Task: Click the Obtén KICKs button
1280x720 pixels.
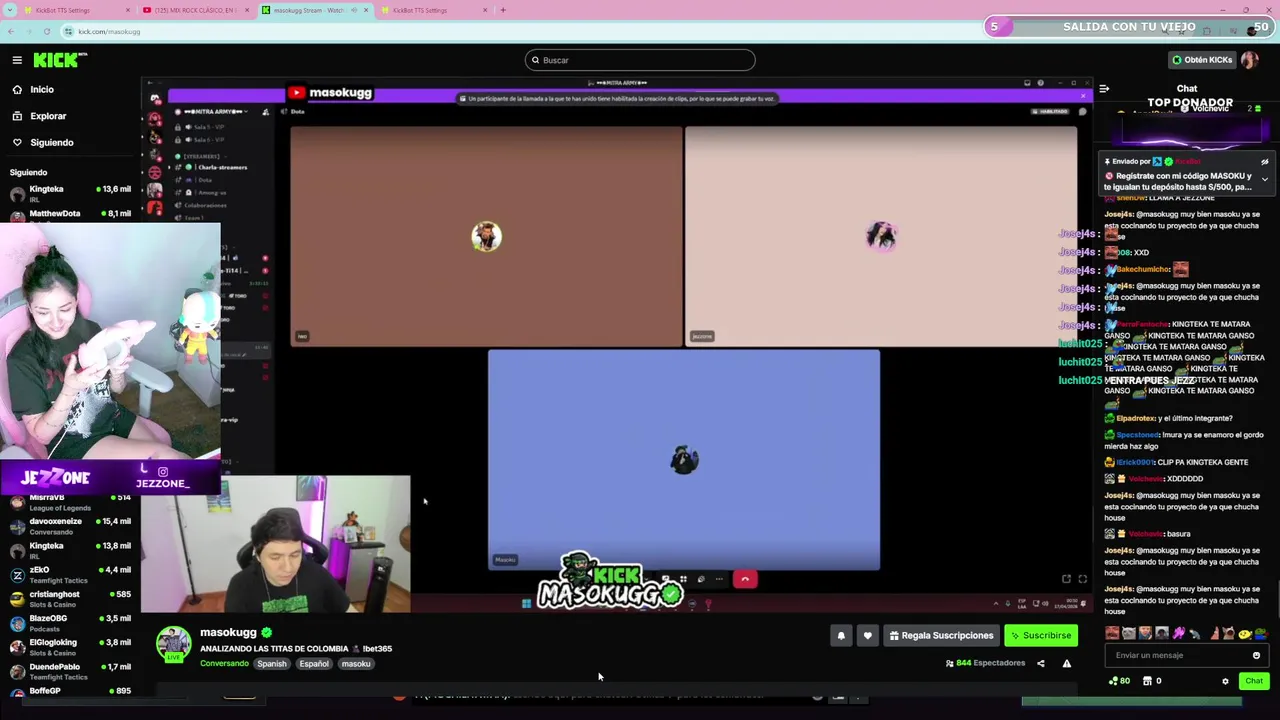Action: [x=1202, y=60]
